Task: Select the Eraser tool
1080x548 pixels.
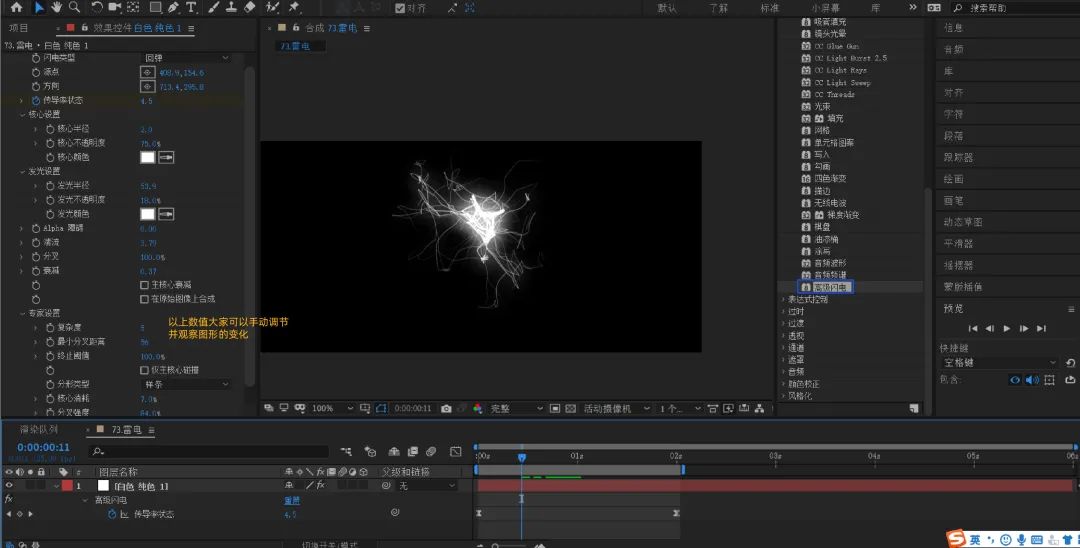Action: pyautogui.click(x=250, y=8)
